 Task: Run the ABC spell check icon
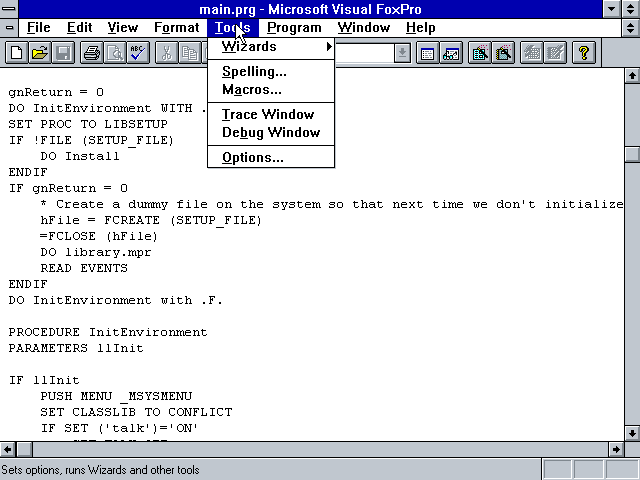(x=138, y=53)
